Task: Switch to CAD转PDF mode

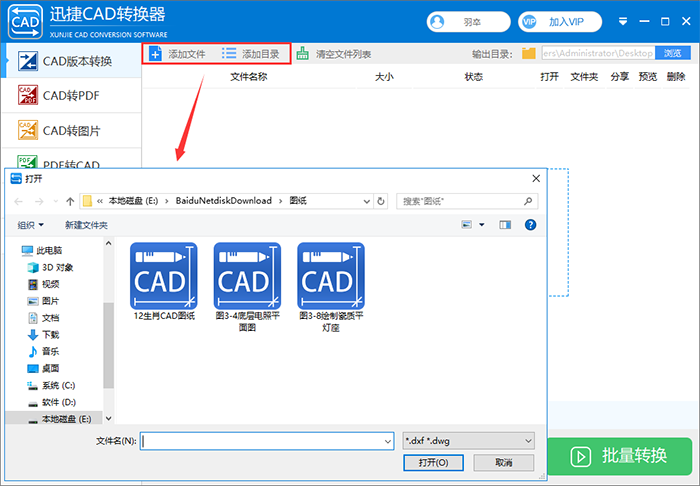Action: [71, 96]
